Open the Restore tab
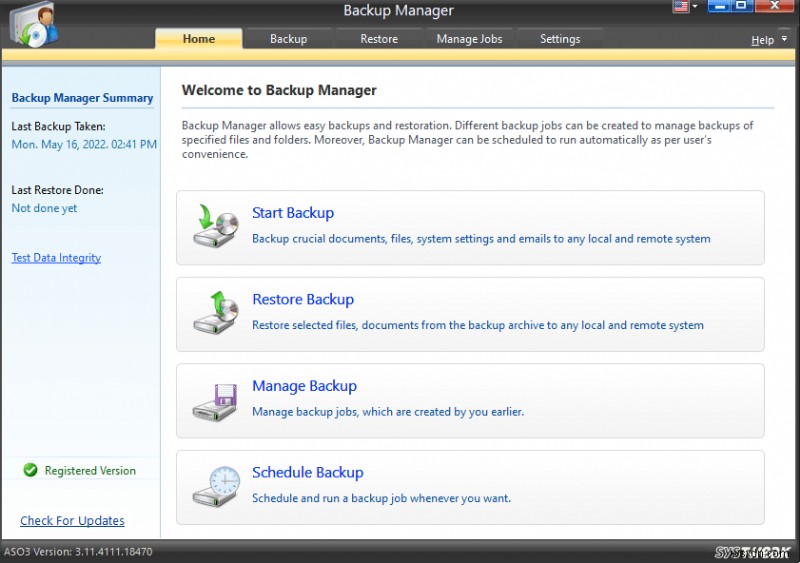The width and height of the screenshot is (800, 563). coord(379,39)
